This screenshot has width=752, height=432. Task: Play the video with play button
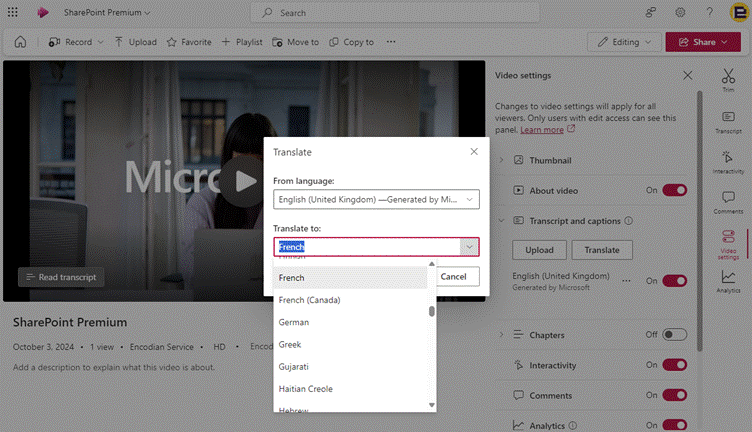(x=245, y=180)
